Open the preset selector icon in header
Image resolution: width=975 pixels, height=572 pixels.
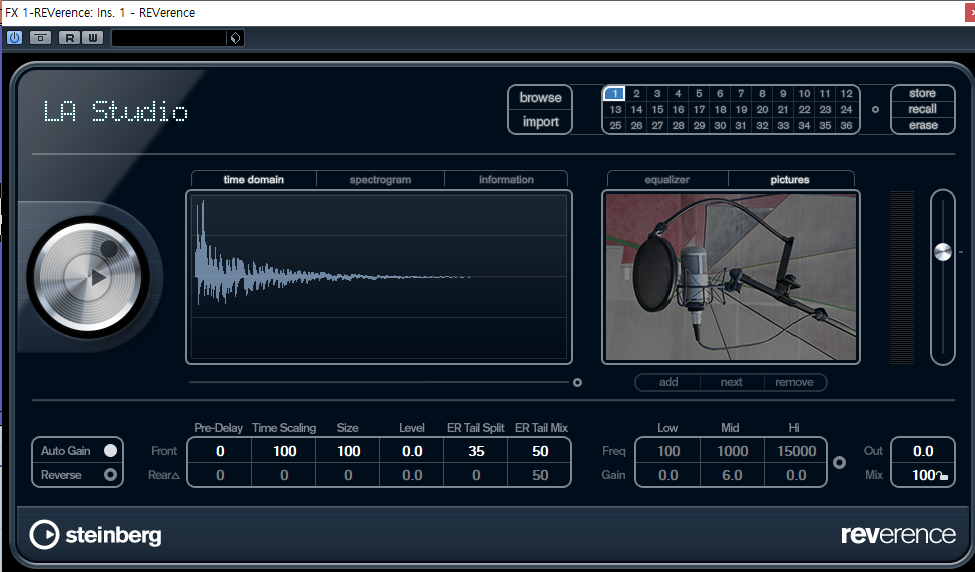(235, 38)
